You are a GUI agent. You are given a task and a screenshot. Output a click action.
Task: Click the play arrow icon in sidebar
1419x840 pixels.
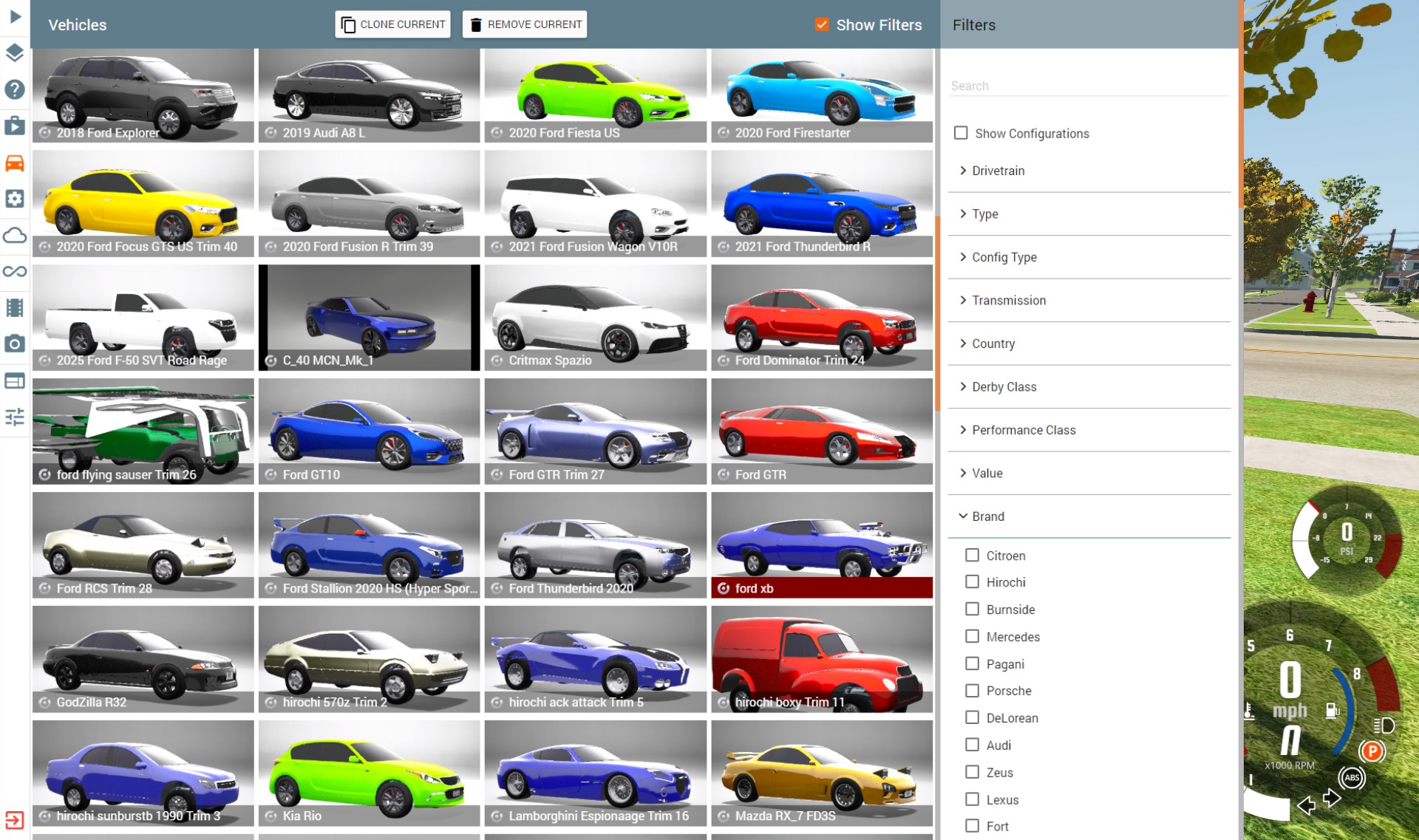pyautogui.click(x=15, y=16)
